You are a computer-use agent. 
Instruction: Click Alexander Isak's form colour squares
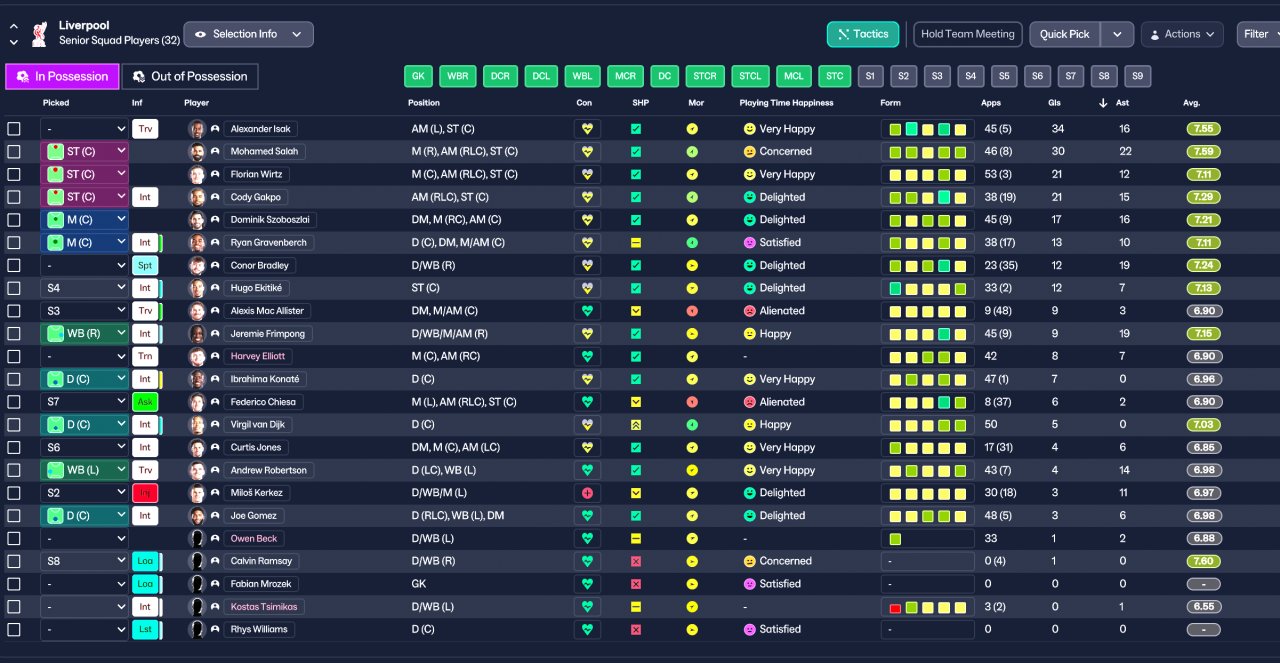[927, 129]
